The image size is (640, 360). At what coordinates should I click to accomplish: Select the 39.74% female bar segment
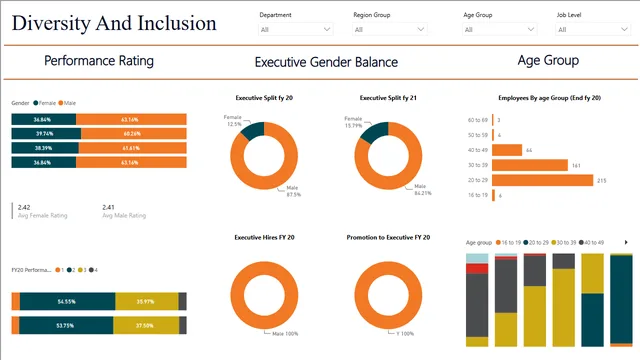46,133
